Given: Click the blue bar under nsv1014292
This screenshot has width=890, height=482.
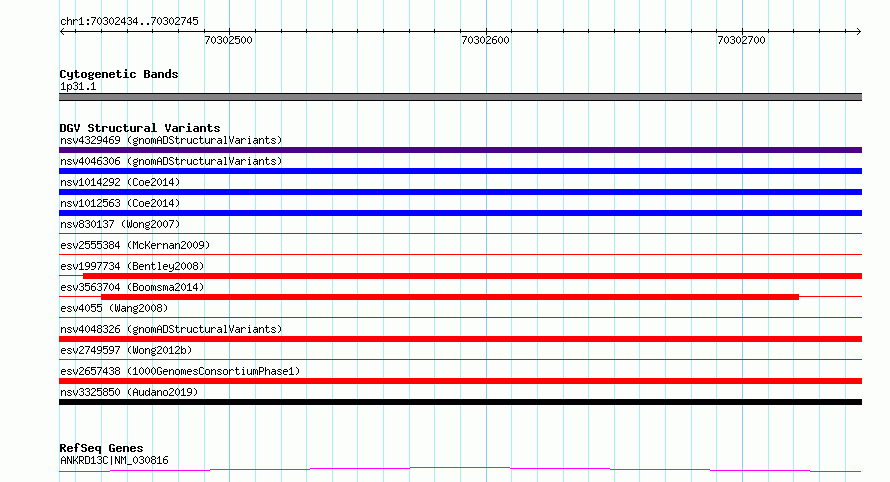Looking at the screenshot, I should tap(460, 192).
